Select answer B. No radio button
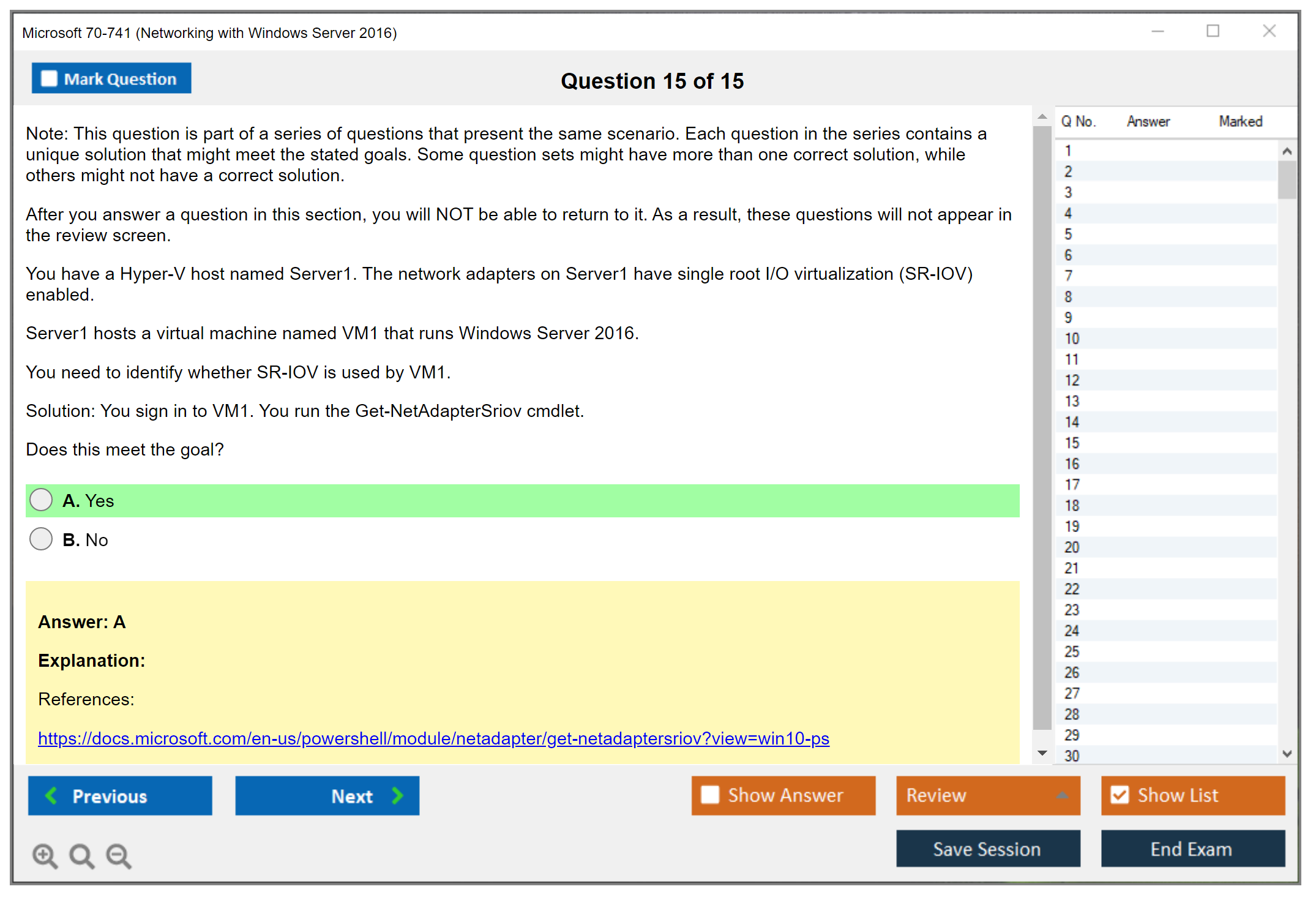This screenshot has width=1316, height=900. [41, 539]
